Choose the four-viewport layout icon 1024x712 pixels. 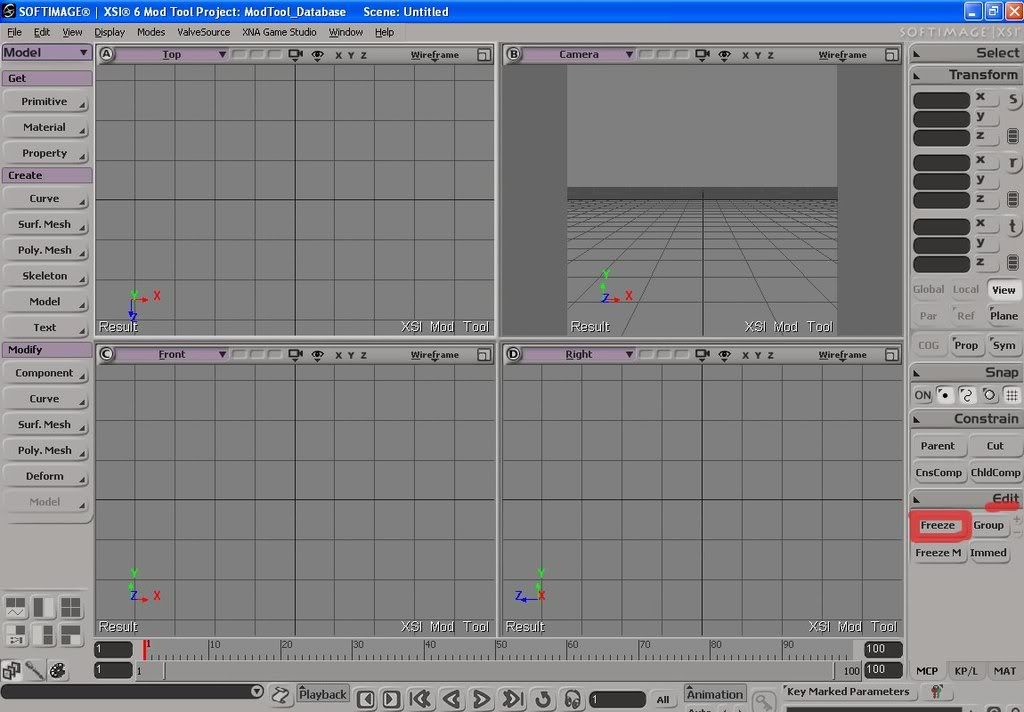(x=71, y=607)
